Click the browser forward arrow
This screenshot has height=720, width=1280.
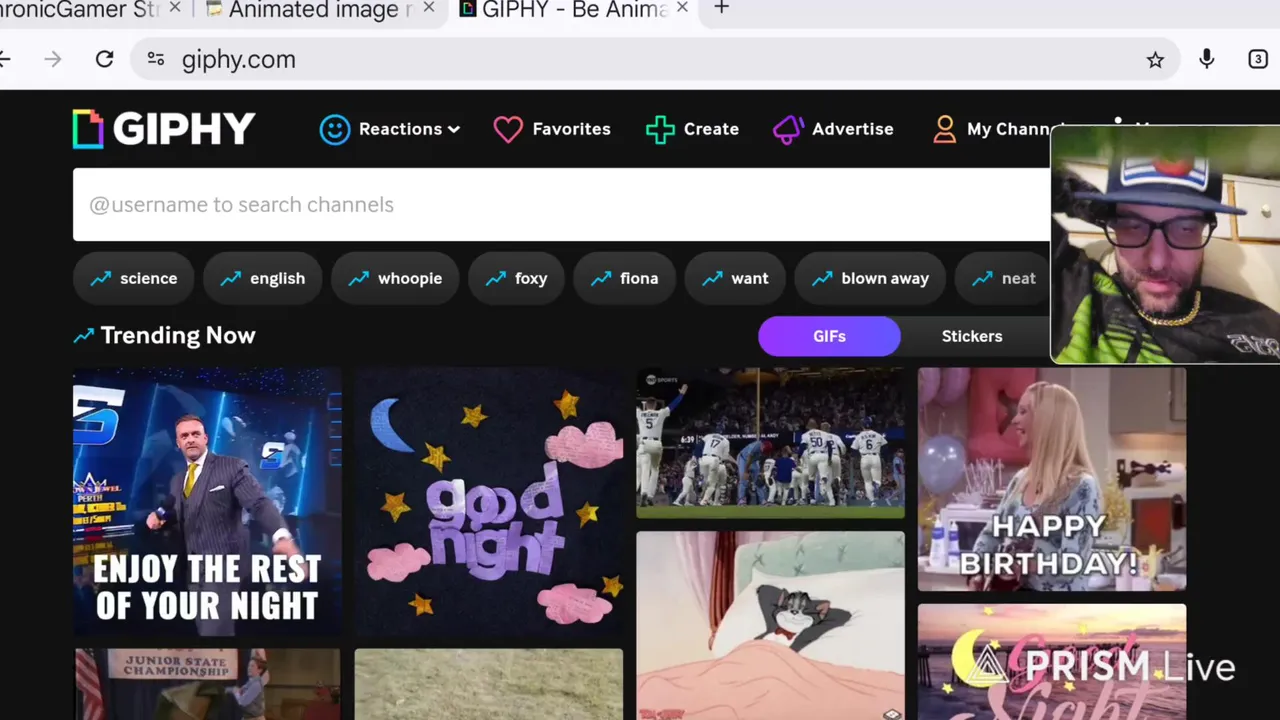(53, 59)
